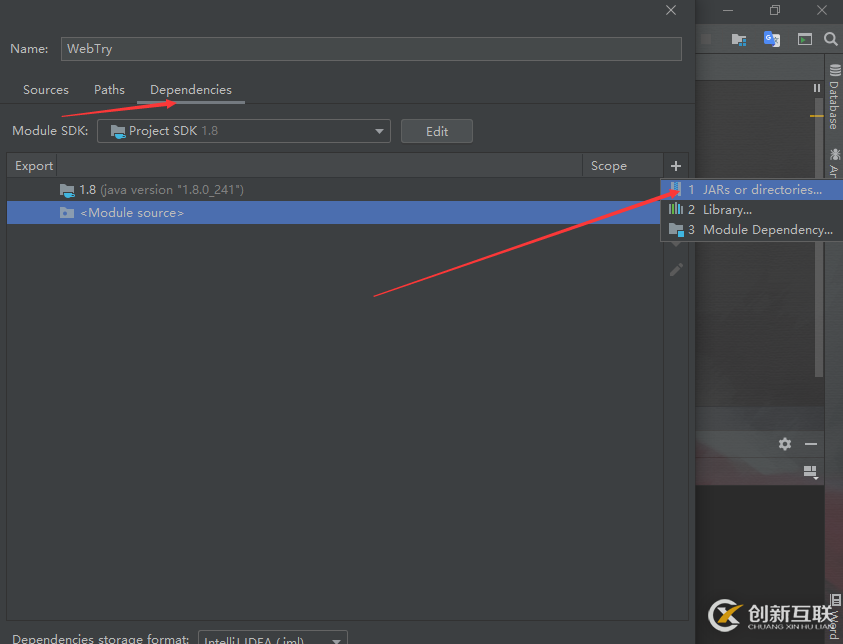Click in the module Name field
Viewport: 843px width, 644px height.
371,49
